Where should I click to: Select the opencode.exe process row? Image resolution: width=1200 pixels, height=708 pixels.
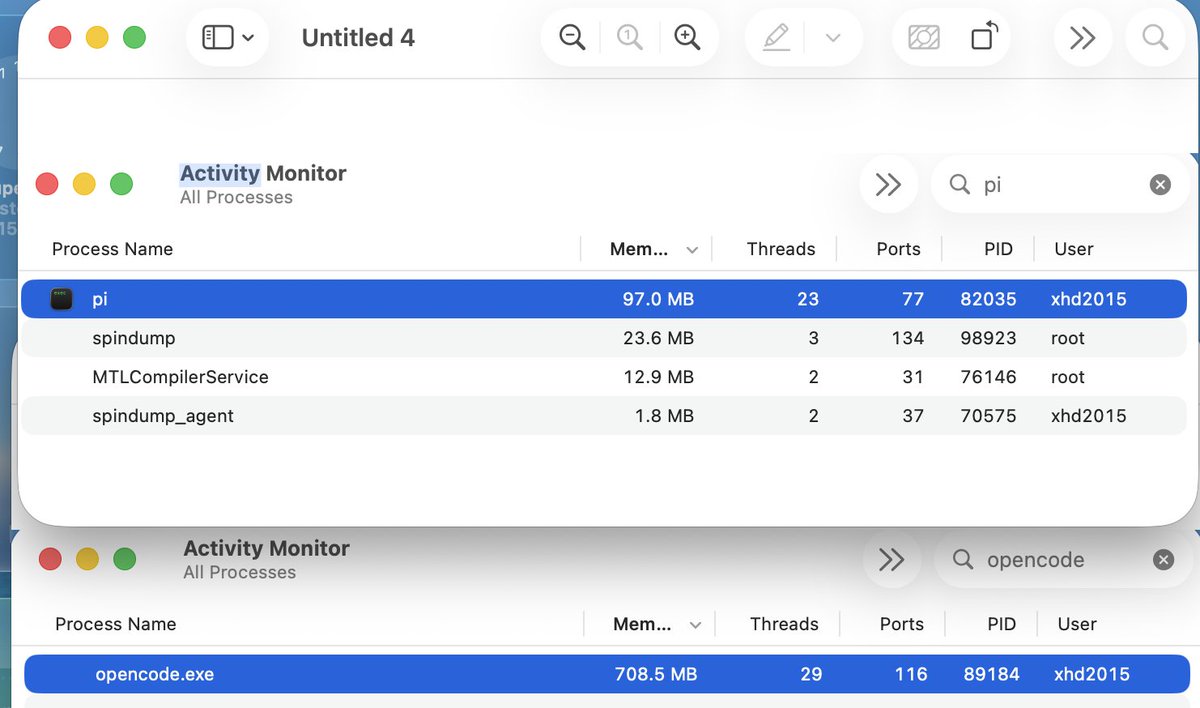coord(607,674)
